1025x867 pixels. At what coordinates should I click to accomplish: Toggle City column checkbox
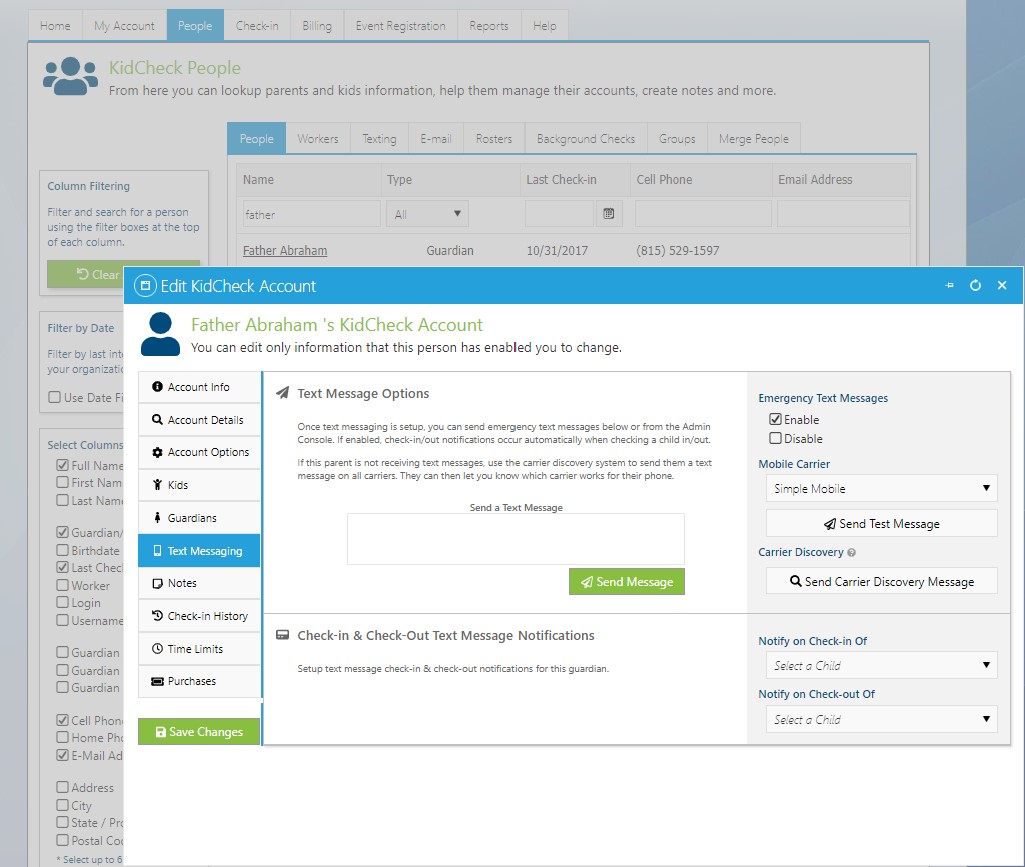click(x=63, y=805)
